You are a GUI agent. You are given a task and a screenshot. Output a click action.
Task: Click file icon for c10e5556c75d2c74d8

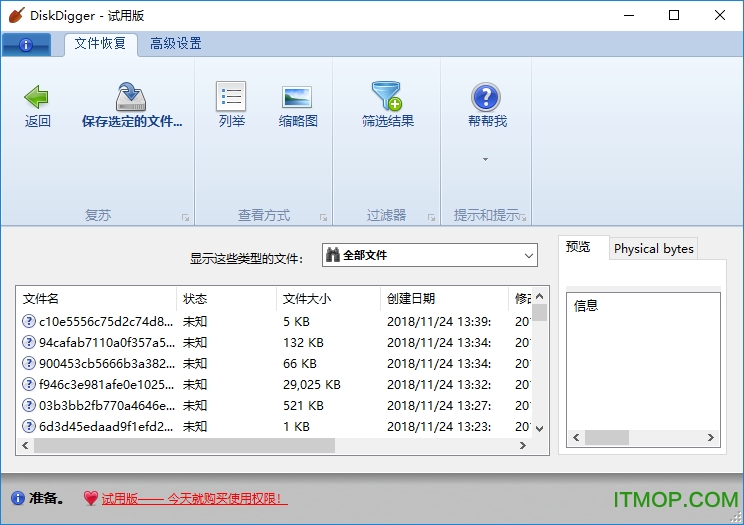[x=29, y=321]
